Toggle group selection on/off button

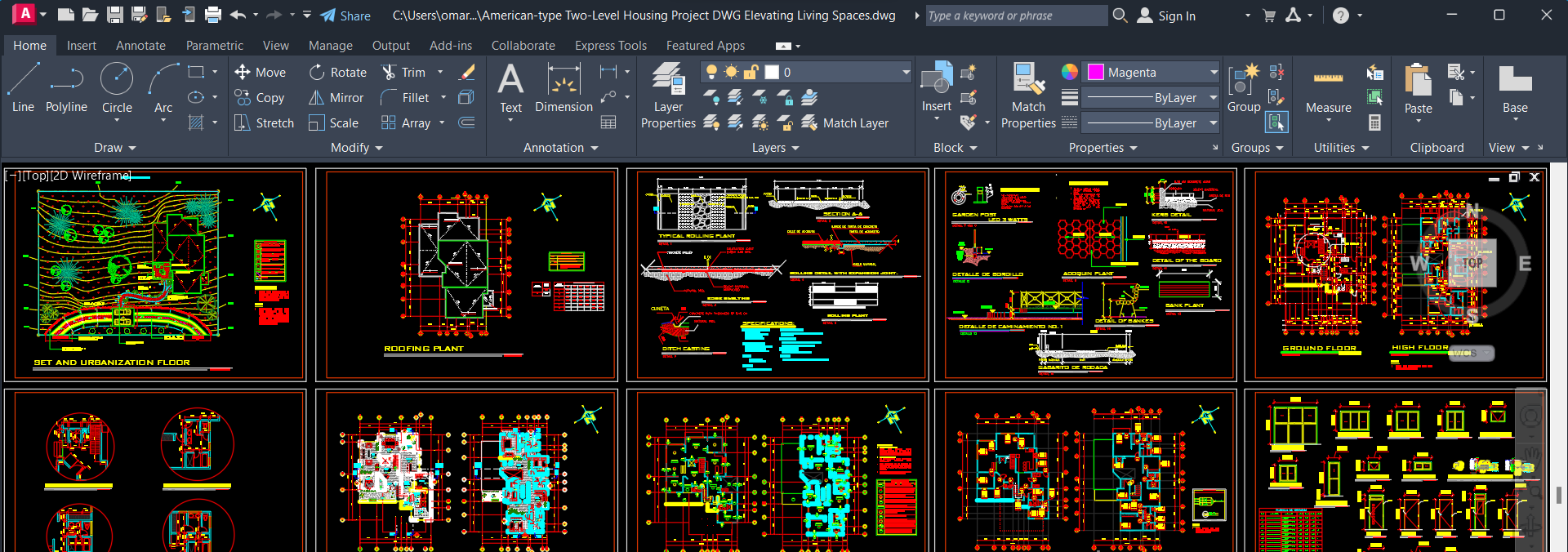(1276, 122)
